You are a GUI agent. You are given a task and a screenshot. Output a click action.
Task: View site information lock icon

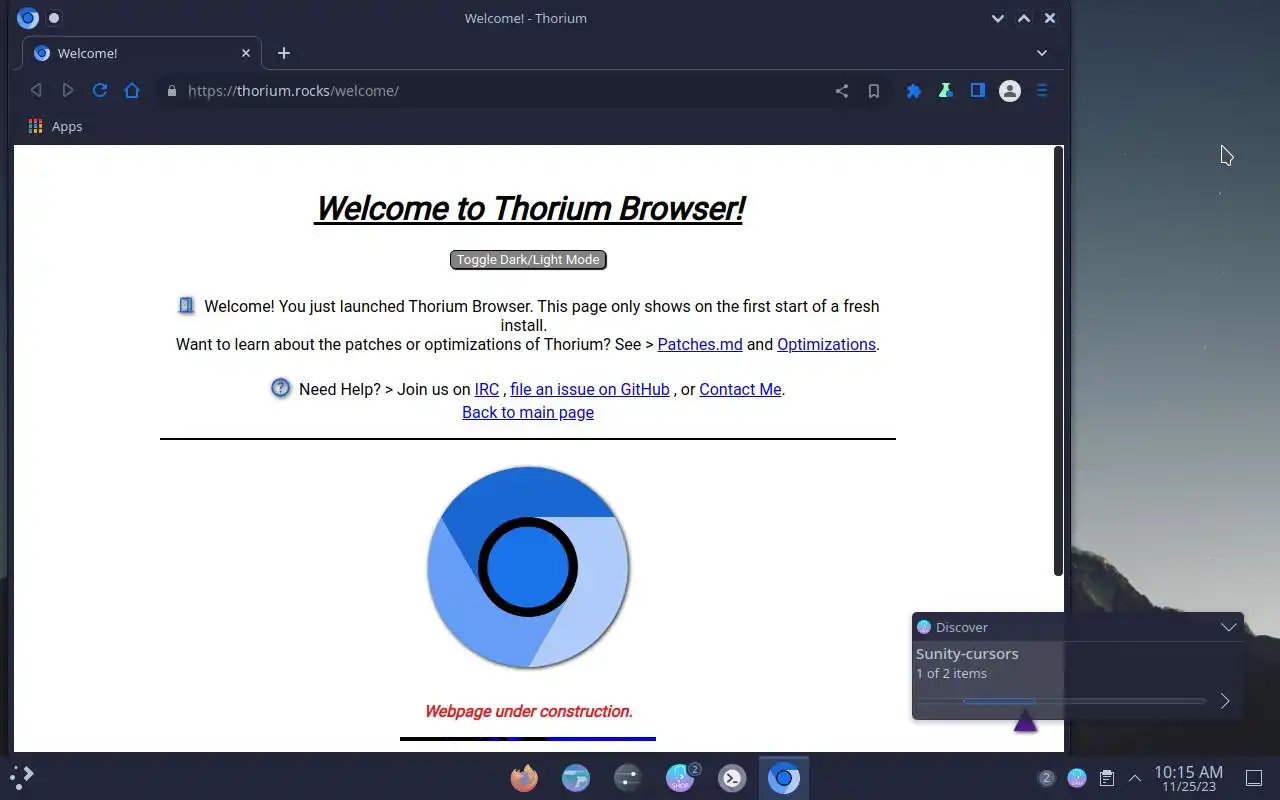(172, 91)
